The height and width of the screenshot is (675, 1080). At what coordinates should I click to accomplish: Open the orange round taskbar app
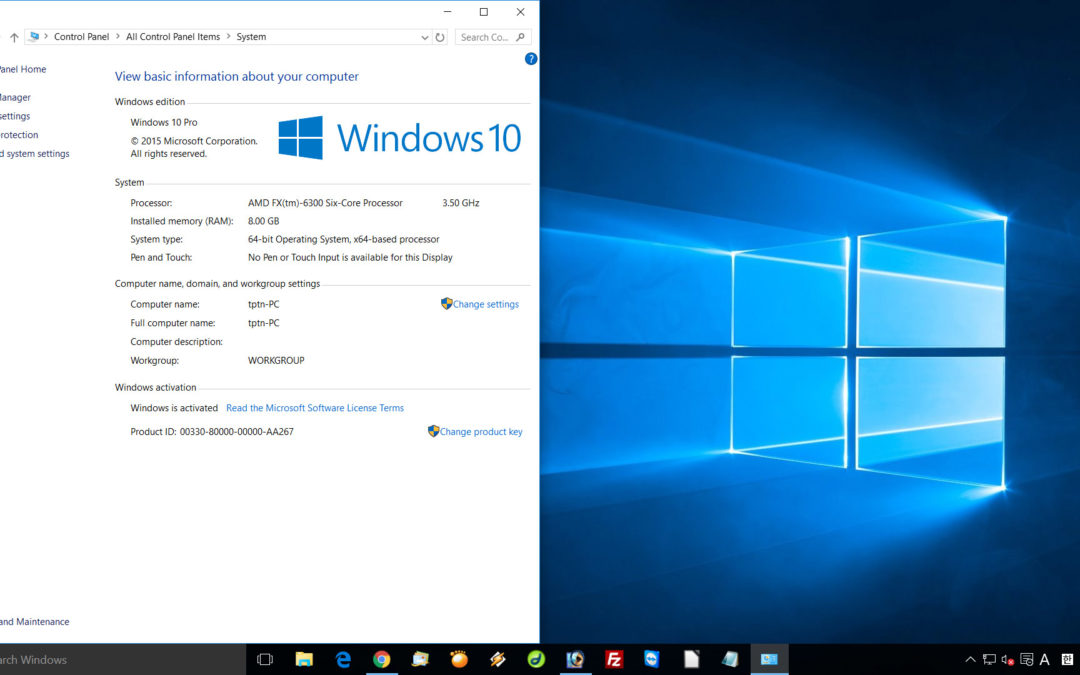point(459,659)
